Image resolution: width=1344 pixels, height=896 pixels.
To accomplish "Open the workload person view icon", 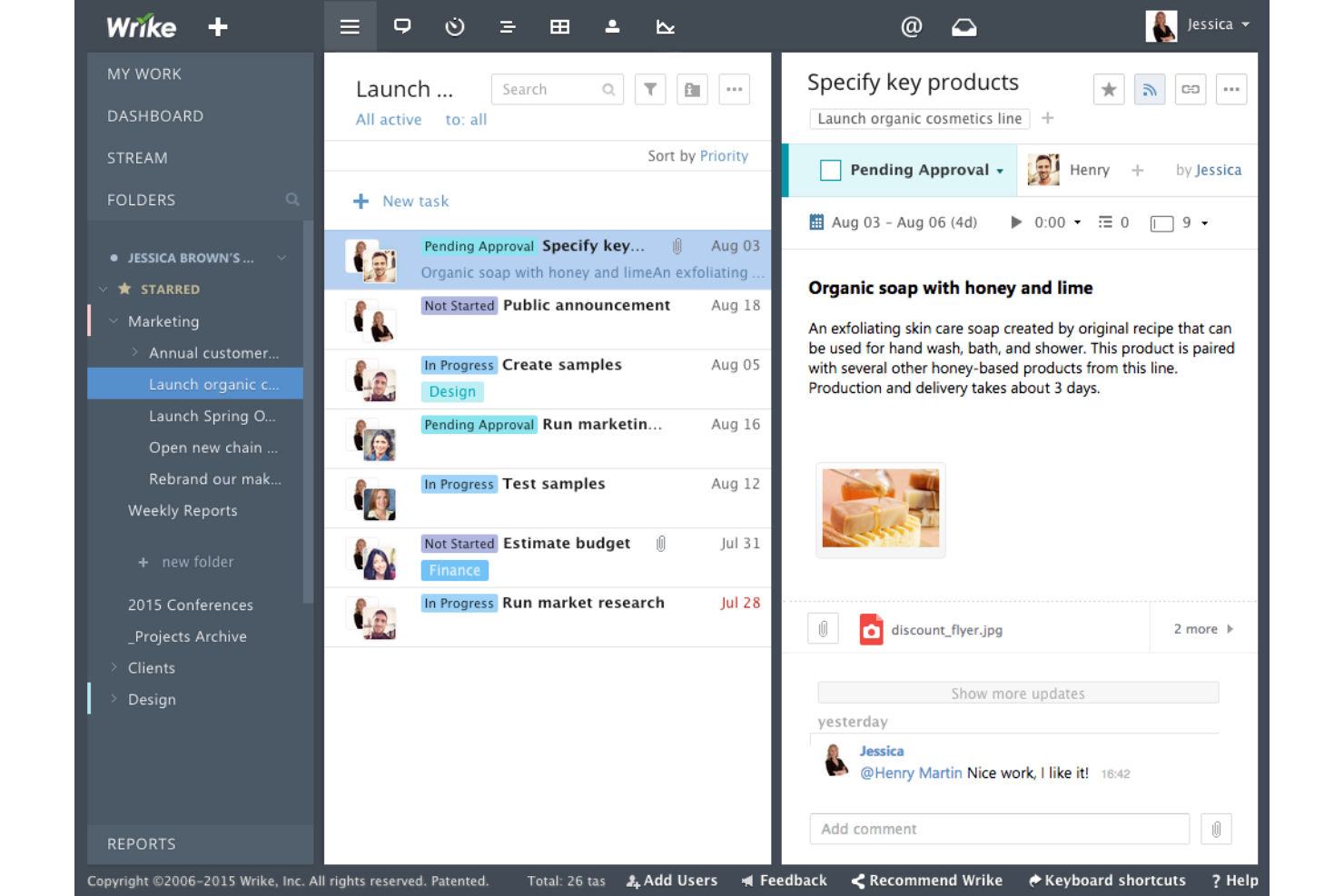I will point(613,27).
